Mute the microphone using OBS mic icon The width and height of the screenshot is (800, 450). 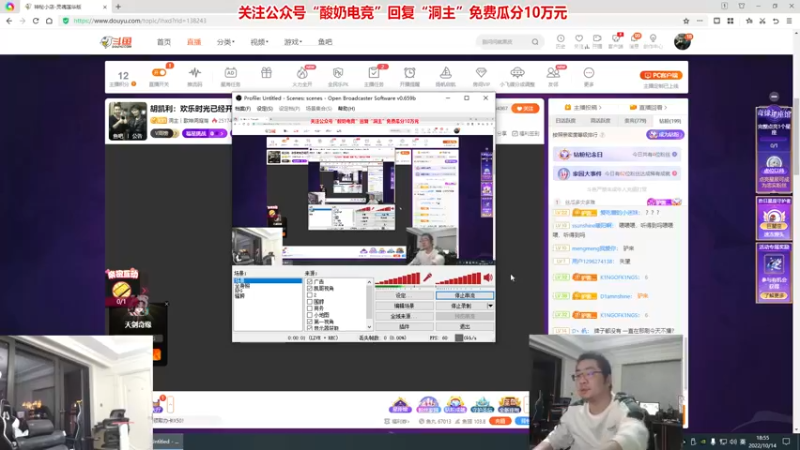[428, 278]
